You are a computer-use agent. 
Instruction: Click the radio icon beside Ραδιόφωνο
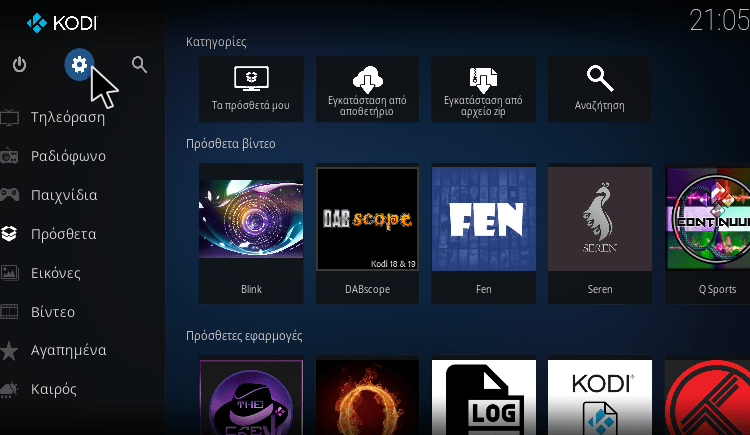[x=9, y=156]
